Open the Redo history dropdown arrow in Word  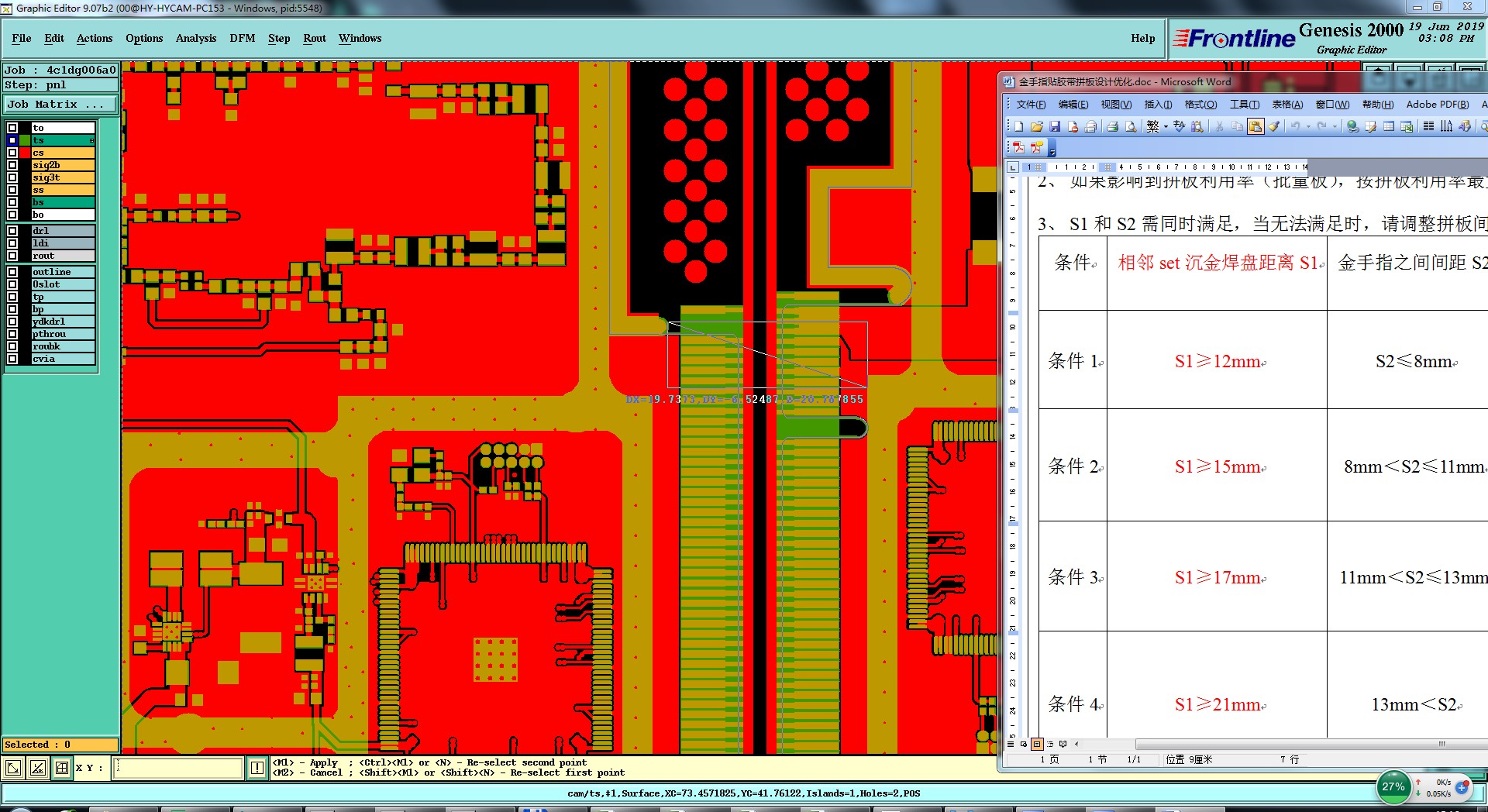(x=1335, y=126)
